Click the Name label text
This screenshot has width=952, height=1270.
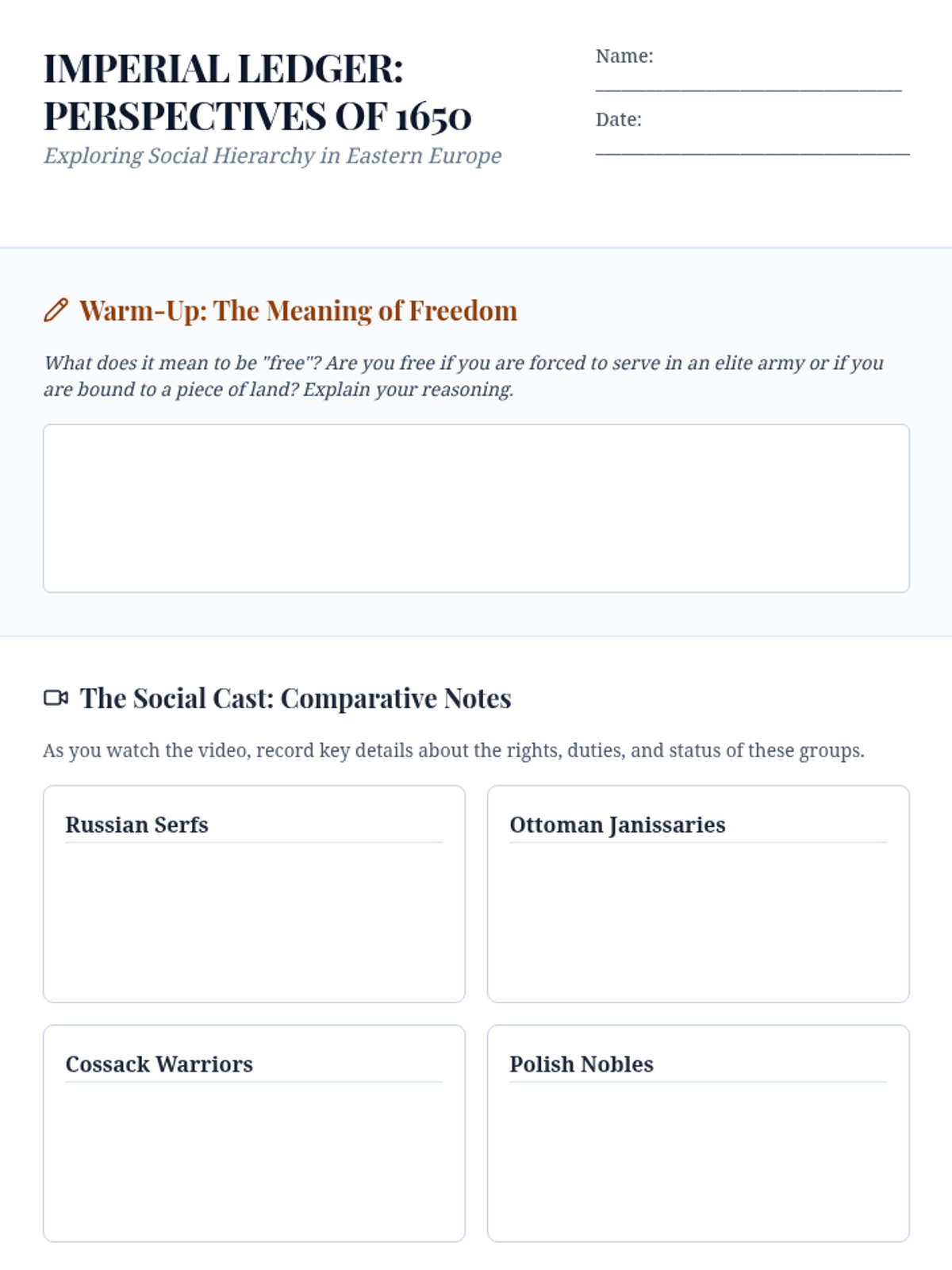coord(624,56)
